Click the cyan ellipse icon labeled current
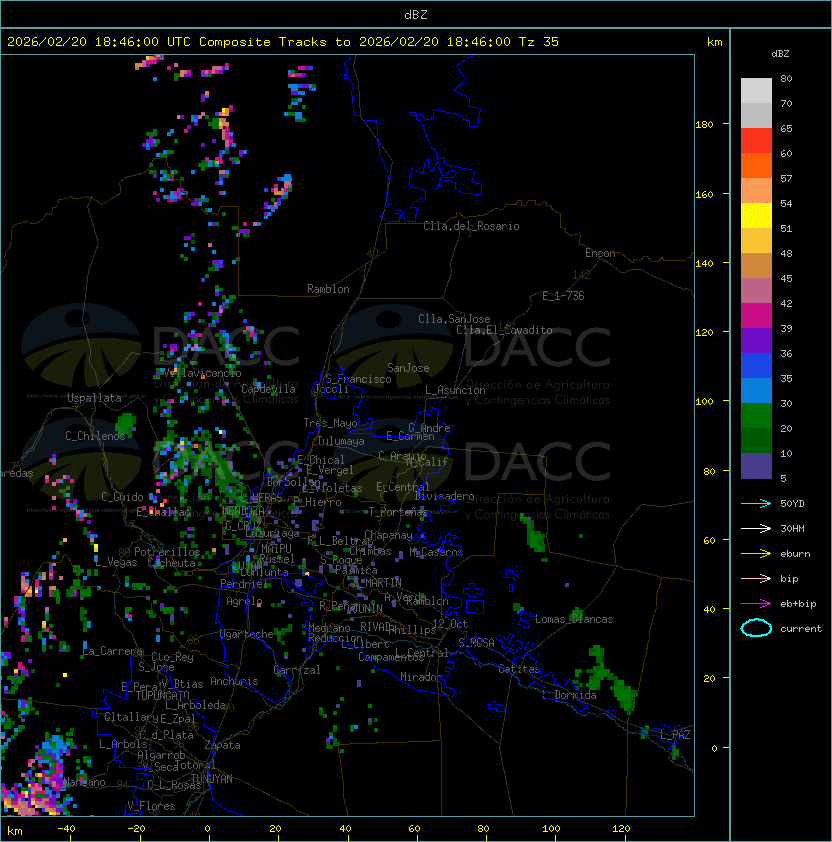This screenshot has height=842, width=832. 756,628
